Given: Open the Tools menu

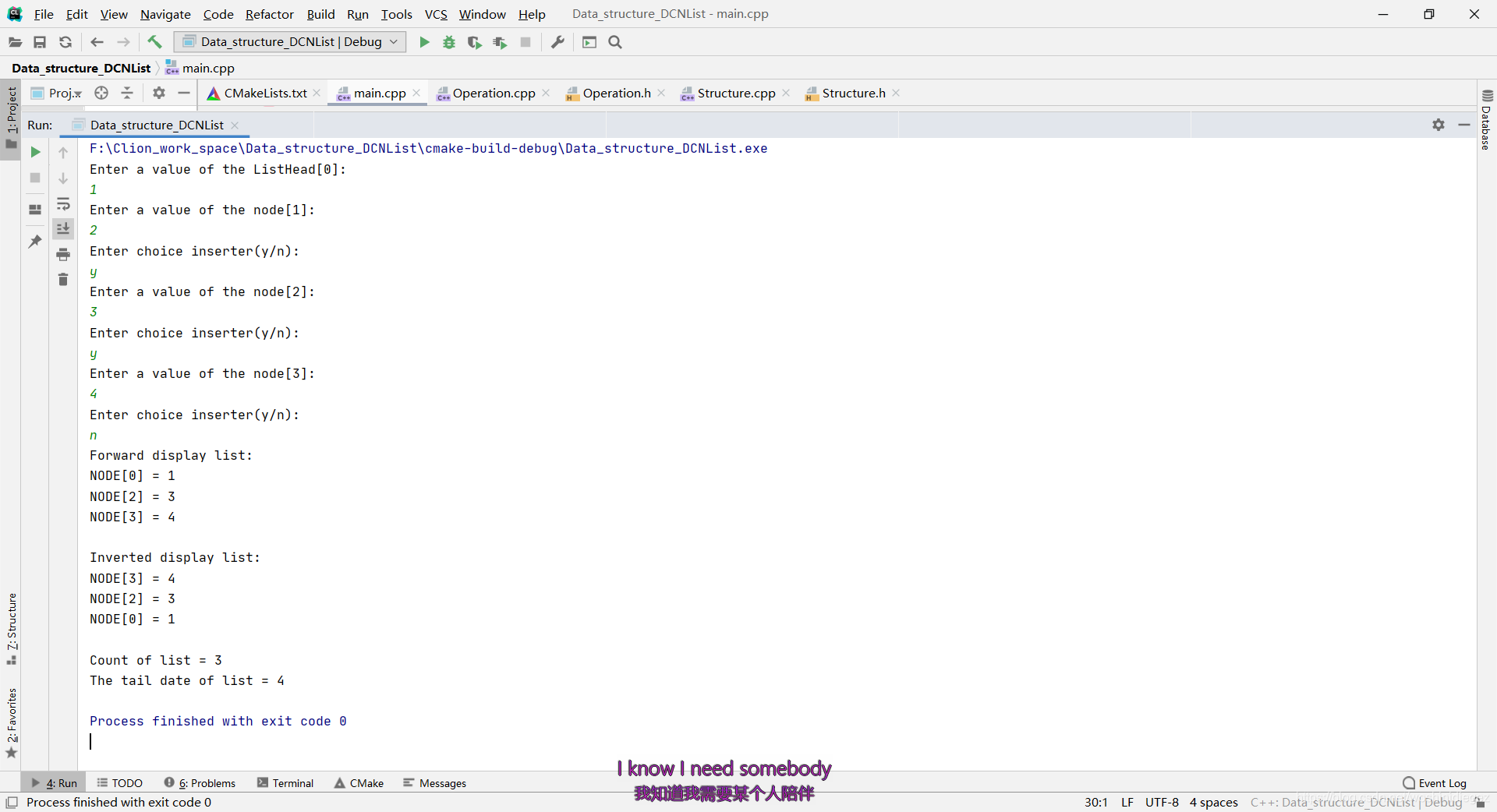Looking at the screenshot, I should click(397, 14).
